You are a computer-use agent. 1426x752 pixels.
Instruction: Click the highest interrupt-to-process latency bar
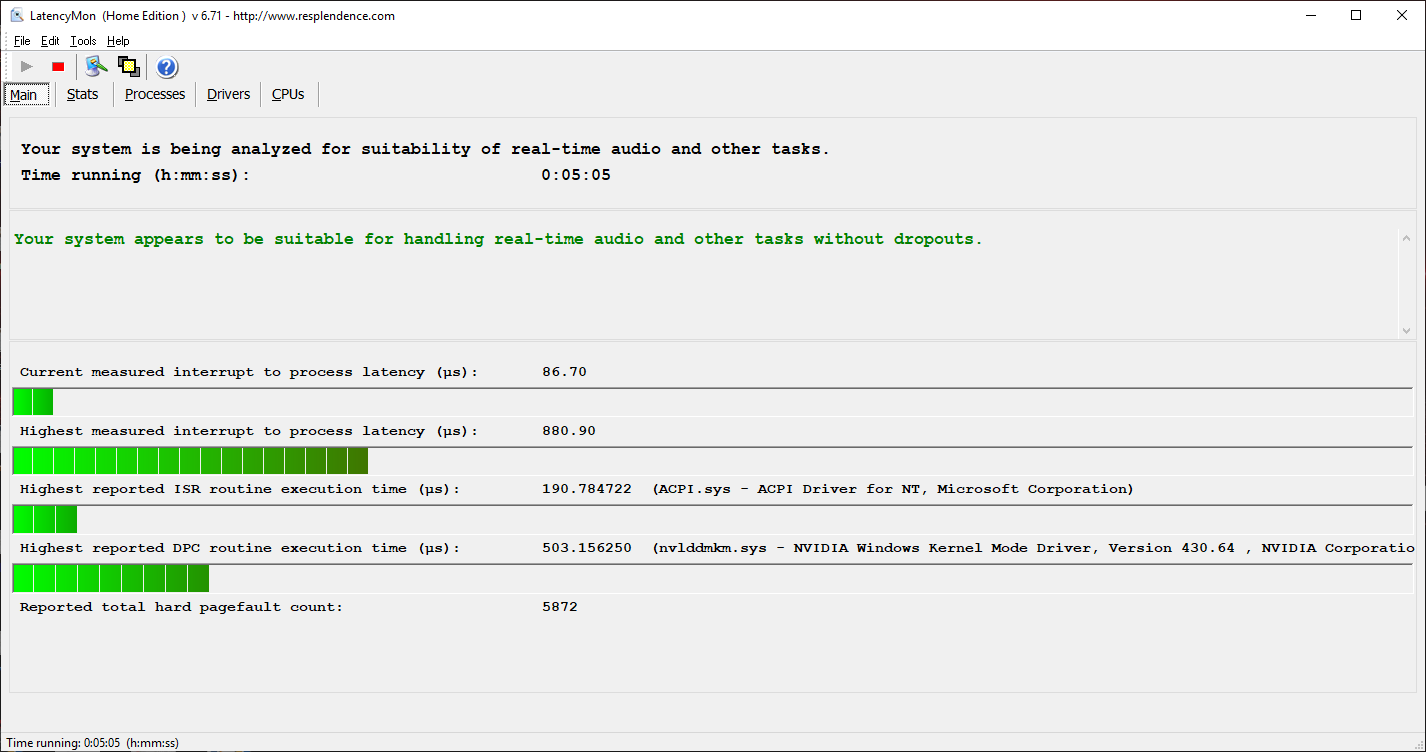(713, 461)
